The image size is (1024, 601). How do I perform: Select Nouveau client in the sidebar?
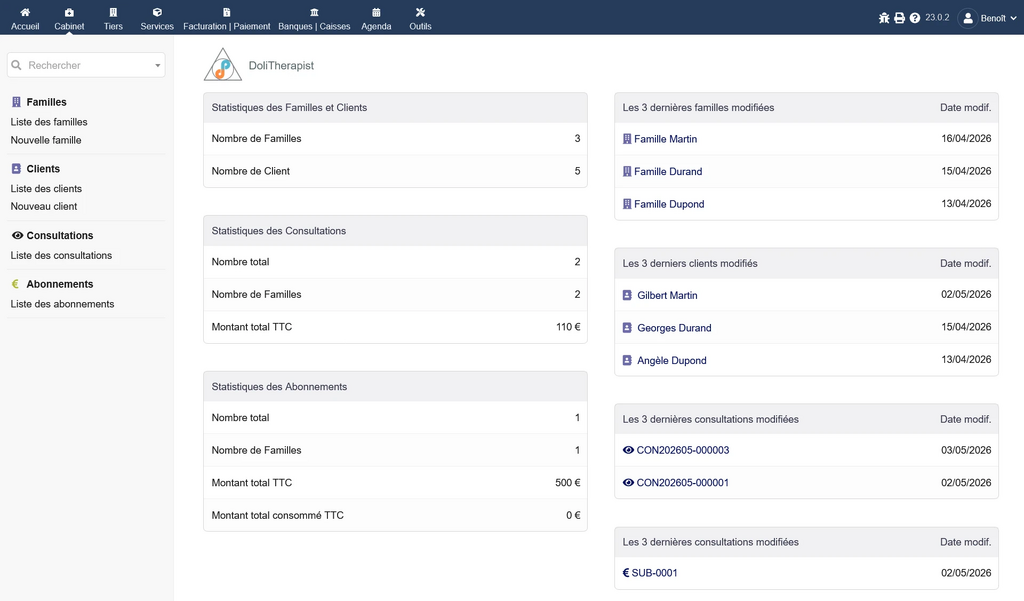(44, 206)
